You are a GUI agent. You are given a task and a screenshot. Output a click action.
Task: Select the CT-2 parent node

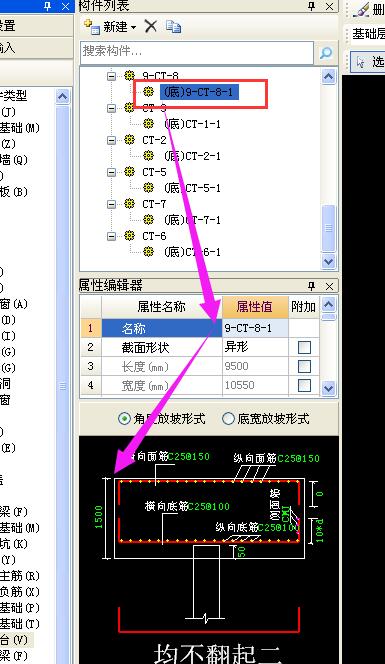(x=154, y=140)
